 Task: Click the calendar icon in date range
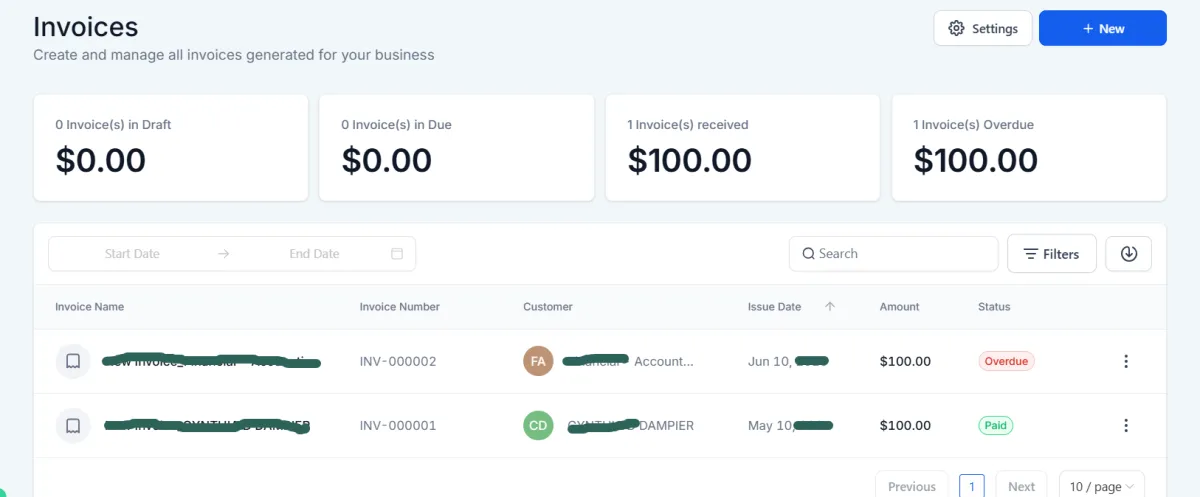click(397, 254)
